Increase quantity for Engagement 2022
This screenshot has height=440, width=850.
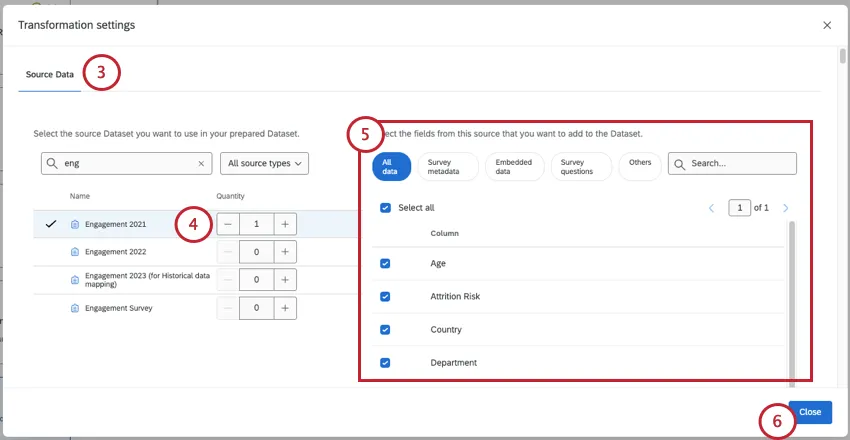coord(285,251)
